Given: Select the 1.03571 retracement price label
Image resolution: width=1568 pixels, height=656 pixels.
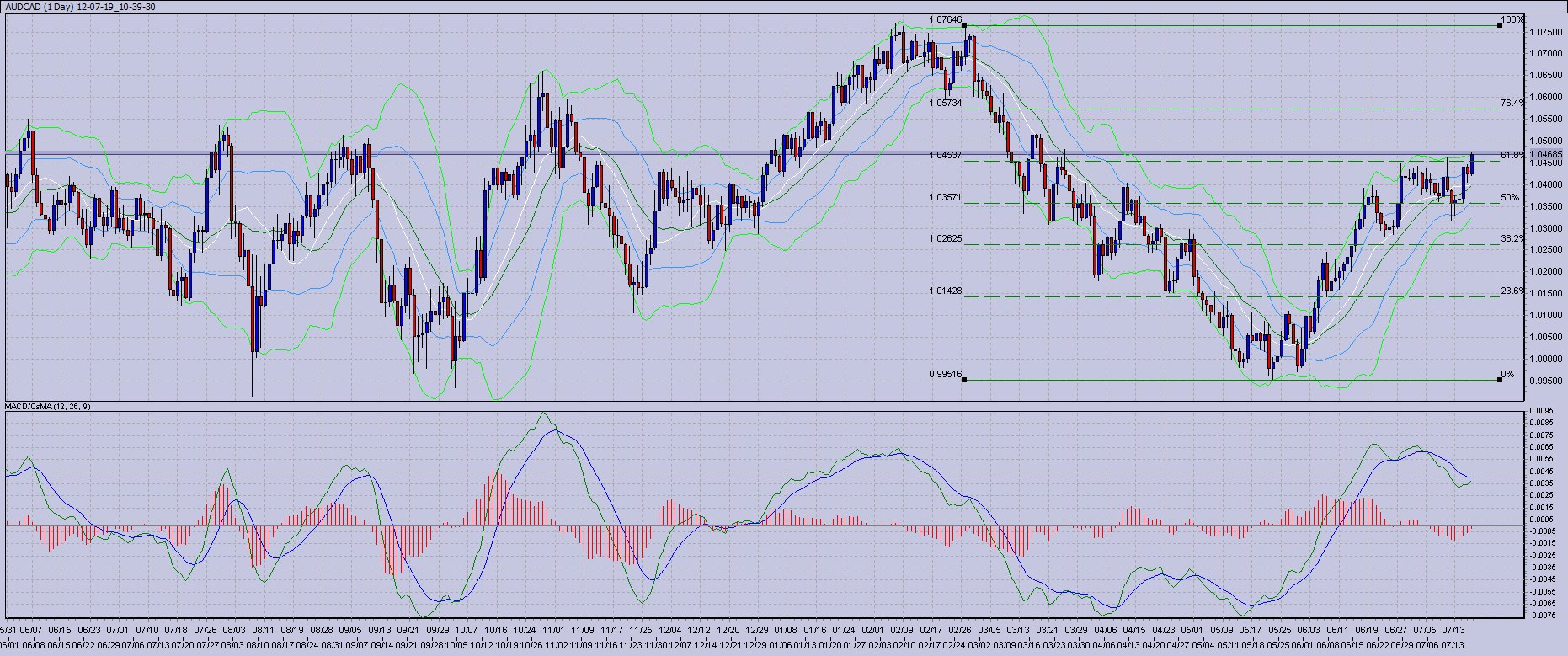Looking at the screenshot, I should click(x=945, y=197).
